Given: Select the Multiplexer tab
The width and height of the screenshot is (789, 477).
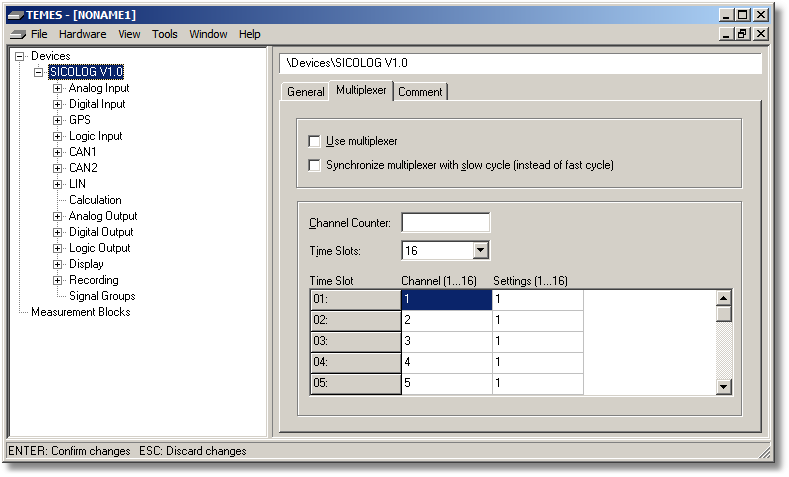Looking at the screenshot, I should [361, 91].
